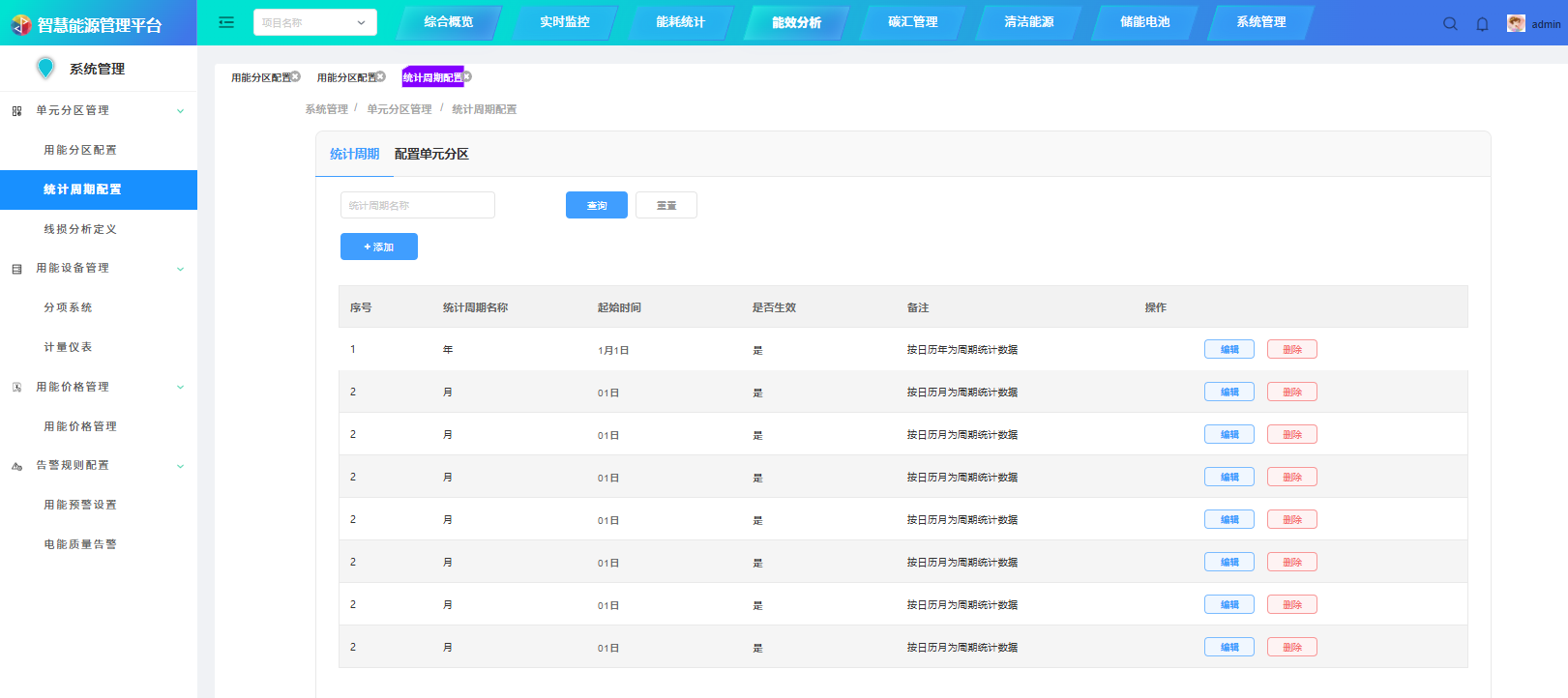Click the 系统管理 sidebar header icon

[45, 68]
